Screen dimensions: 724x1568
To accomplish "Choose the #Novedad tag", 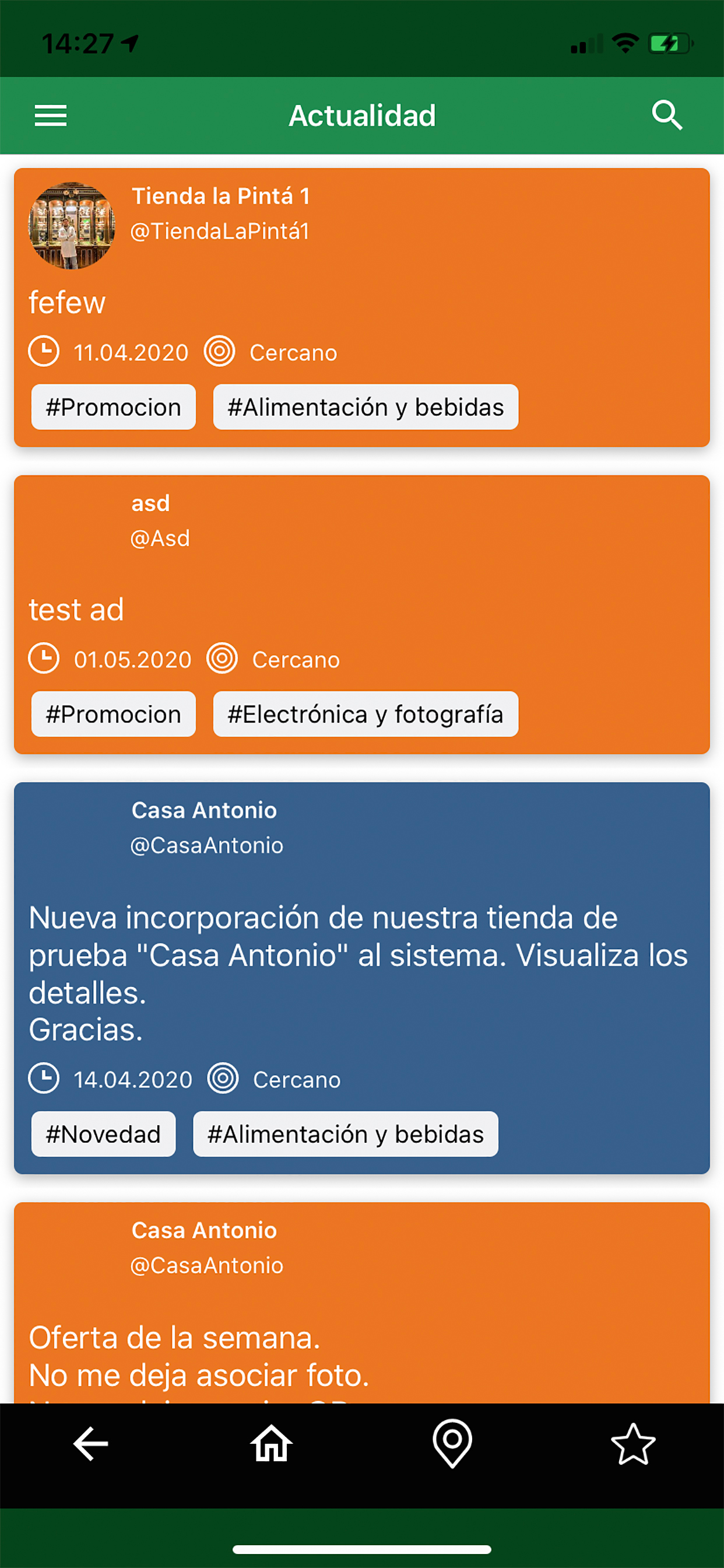I will [103, 1134].
